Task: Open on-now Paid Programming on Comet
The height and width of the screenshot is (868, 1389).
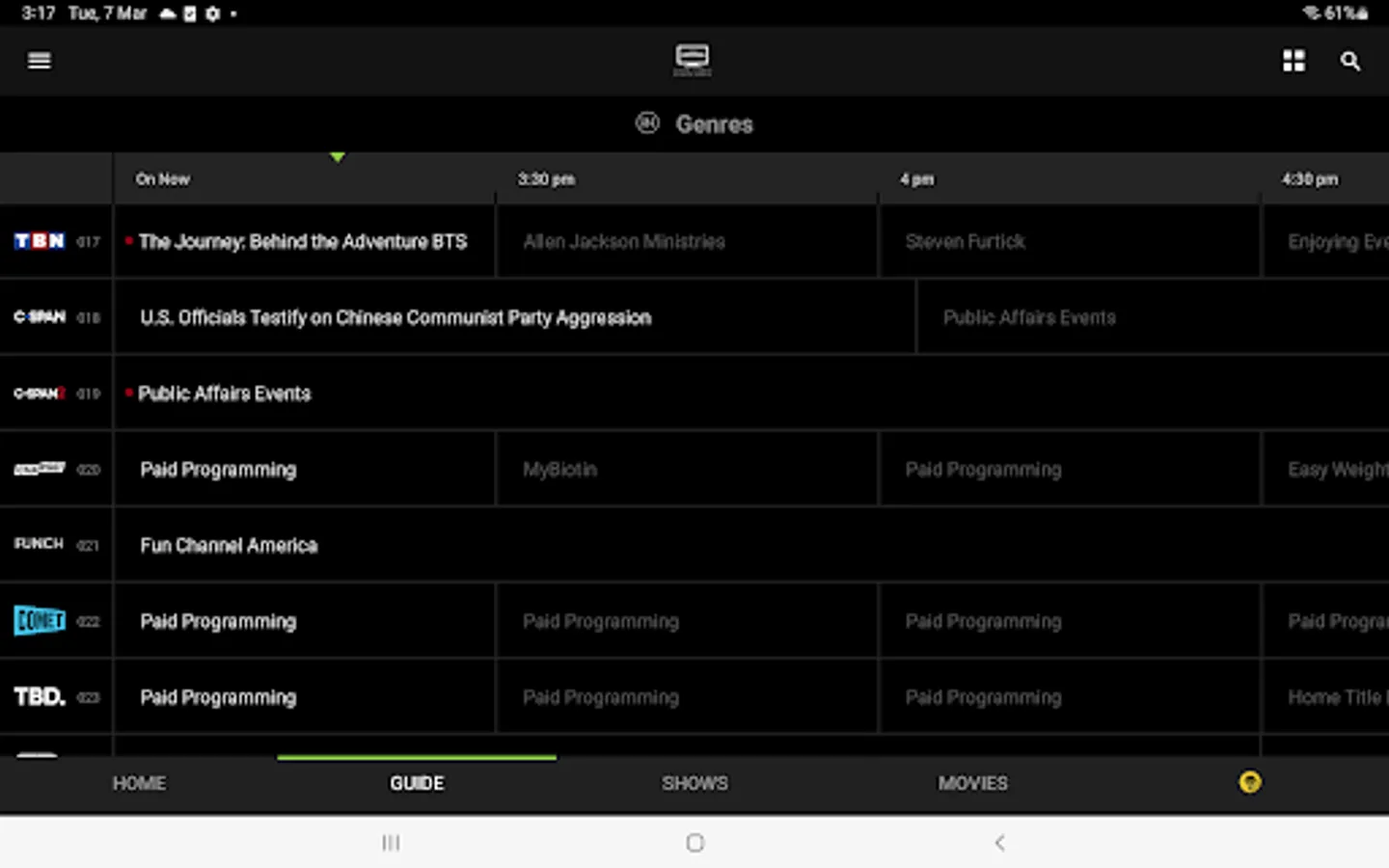Action: 305,621
